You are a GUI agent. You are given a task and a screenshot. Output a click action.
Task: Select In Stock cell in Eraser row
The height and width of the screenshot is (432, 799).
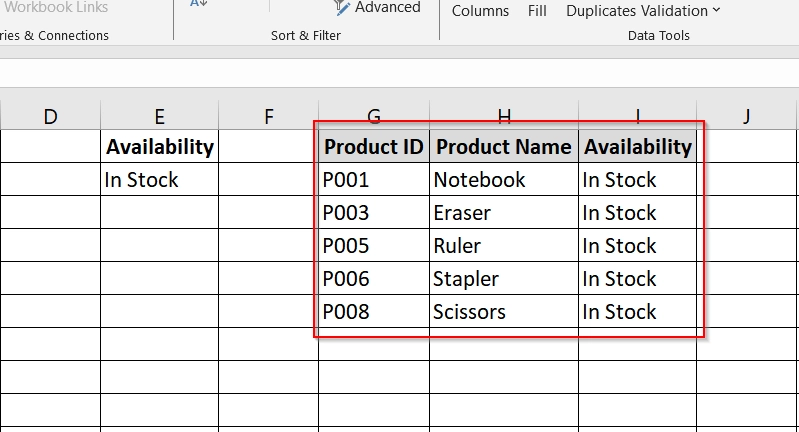(x=637, y=212)
